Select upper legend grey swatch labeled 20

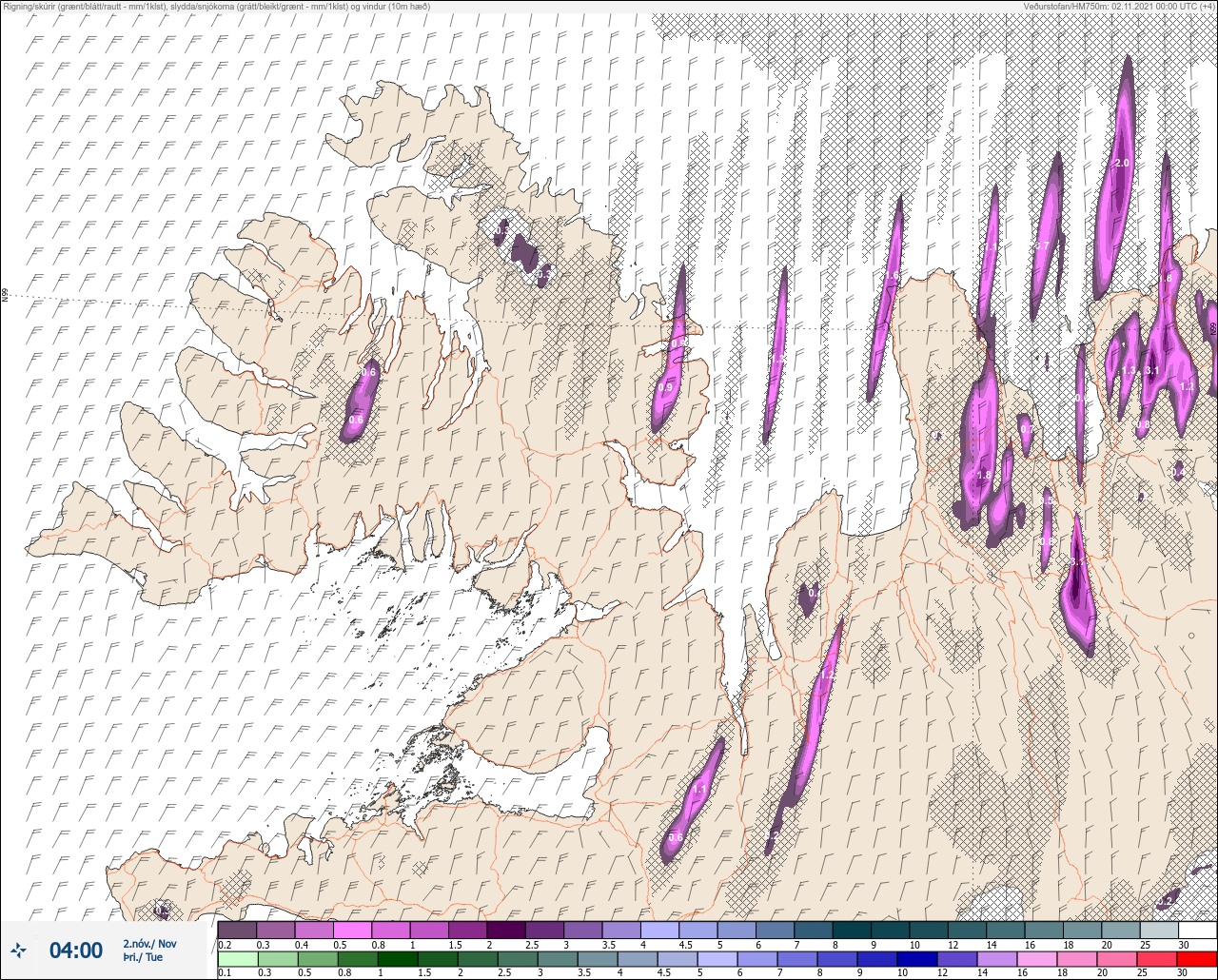pos(1120,930)
